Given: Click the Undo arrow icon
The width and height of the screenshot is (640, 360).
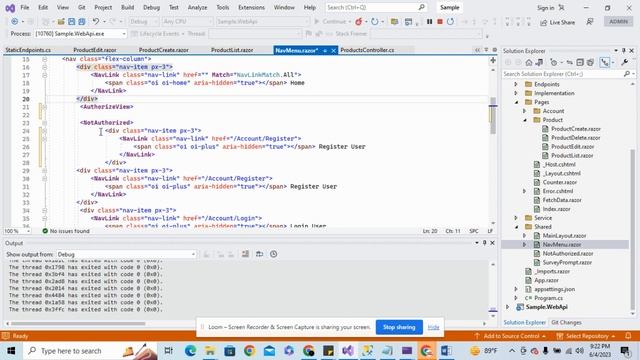Looking at the screenshot, I should [x=96, y=22].
